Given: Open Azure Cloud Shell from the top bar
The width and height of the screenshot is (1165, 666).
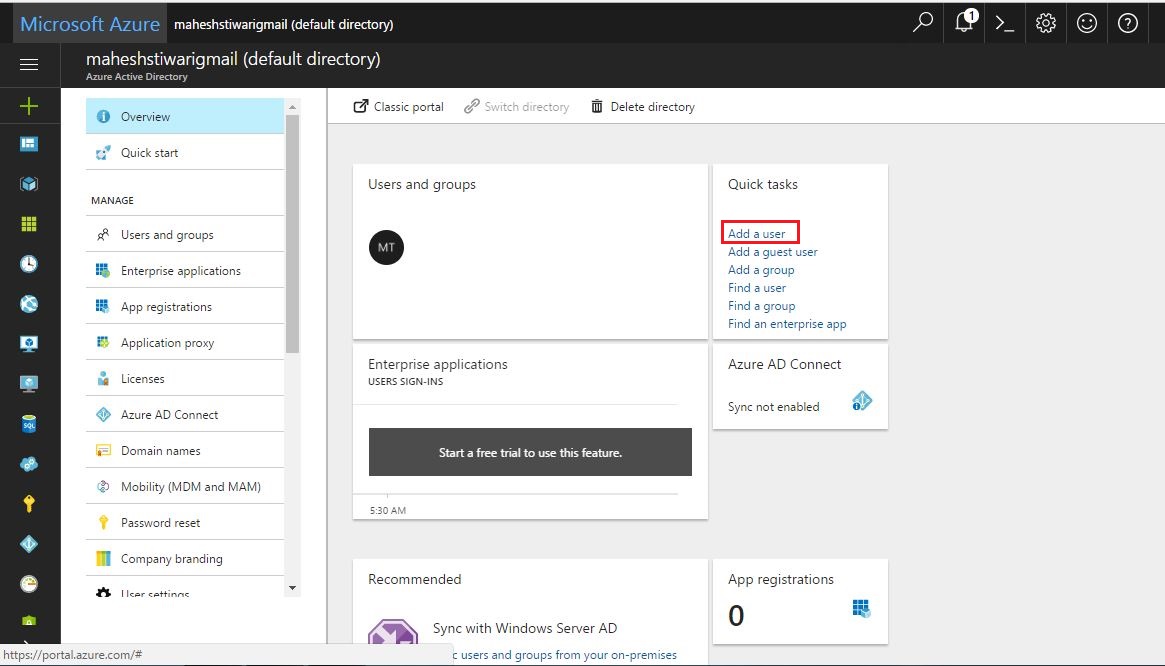Looking at the screenshot, I should tap(1005, 22).
